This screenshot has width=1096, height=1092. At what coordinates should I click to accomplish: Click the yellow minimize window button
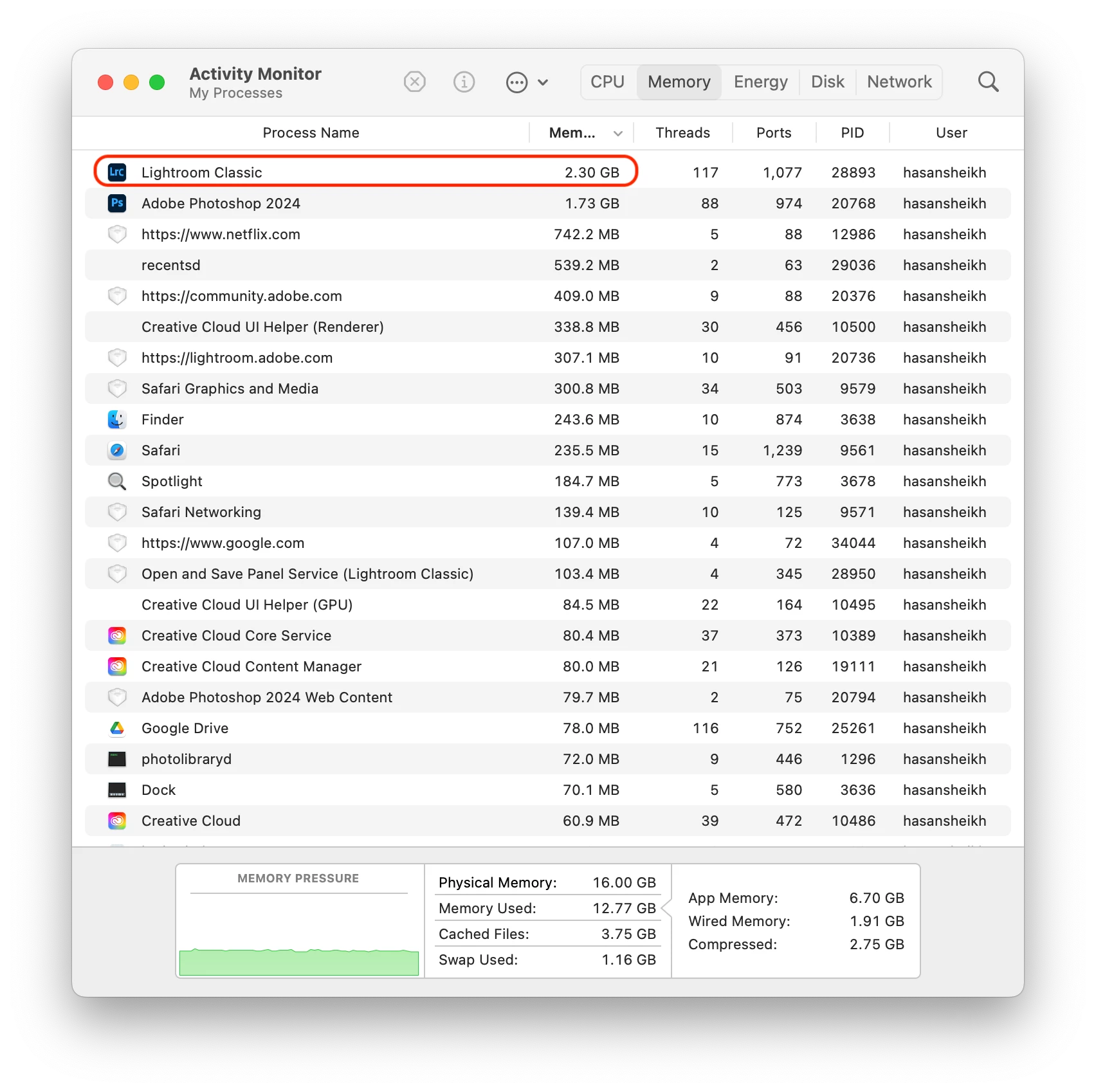(131, 82)
